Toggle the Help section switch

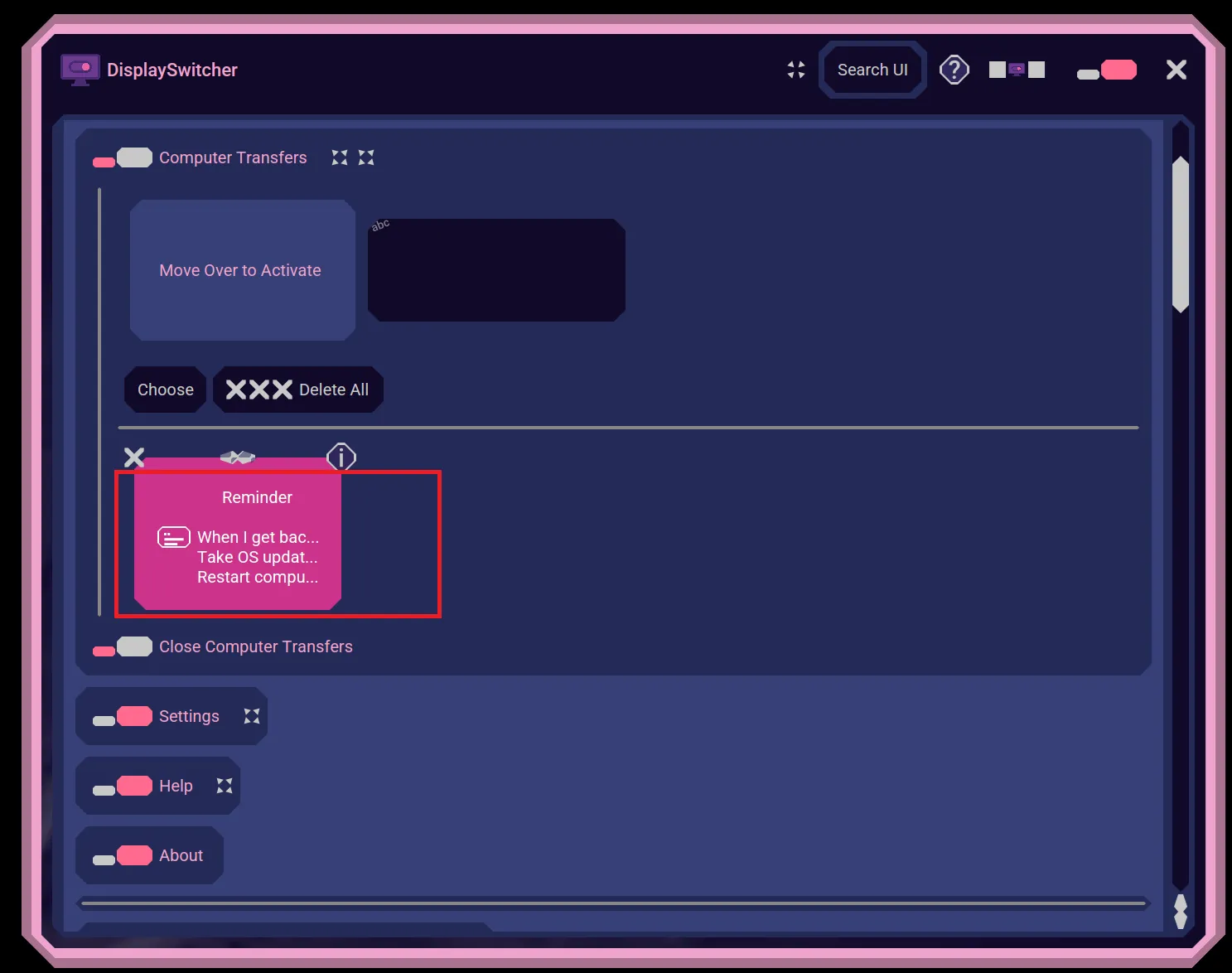(x=123, y=787)
